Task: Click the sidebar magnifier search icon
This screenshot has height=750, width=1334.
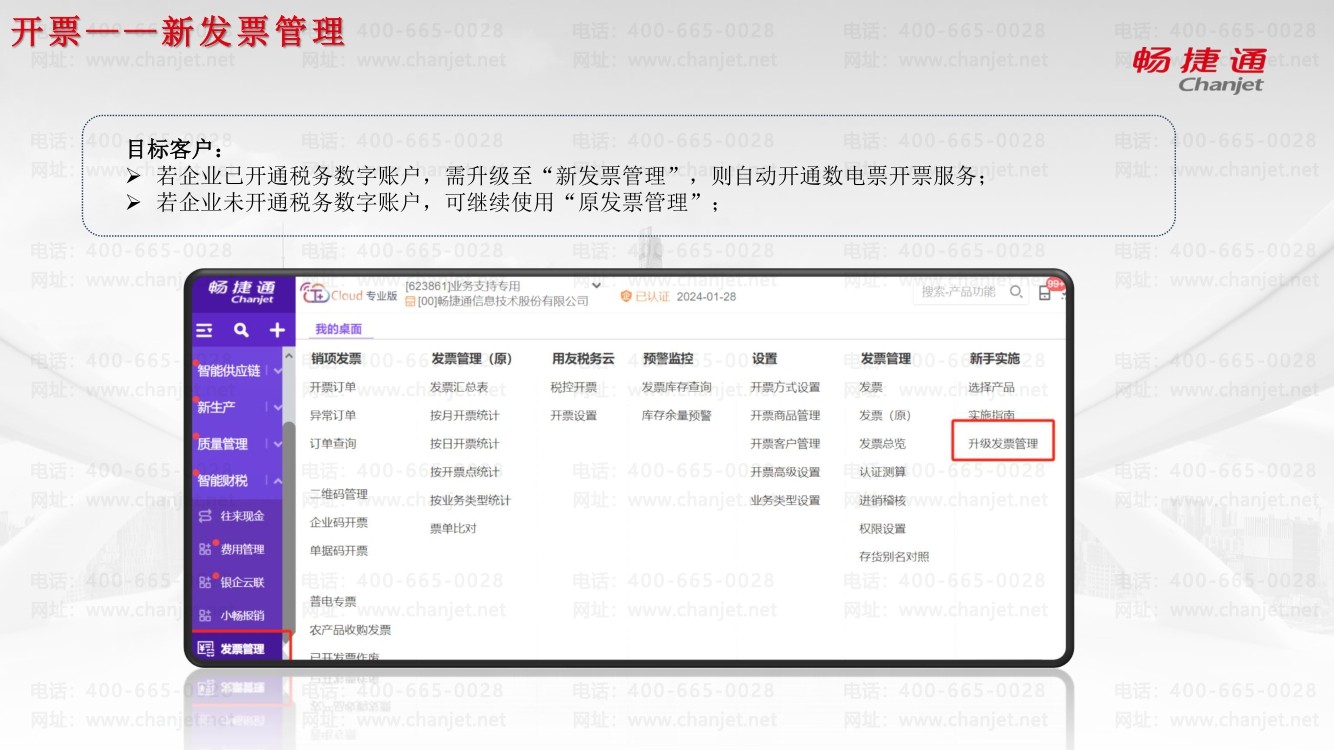Action: click(x=241, y=330)
